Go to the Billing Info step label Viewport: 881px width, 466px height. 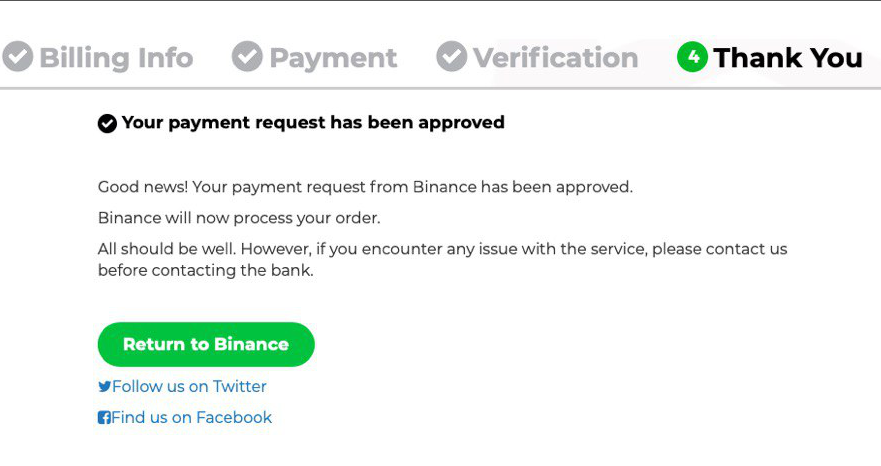[116, 58]
